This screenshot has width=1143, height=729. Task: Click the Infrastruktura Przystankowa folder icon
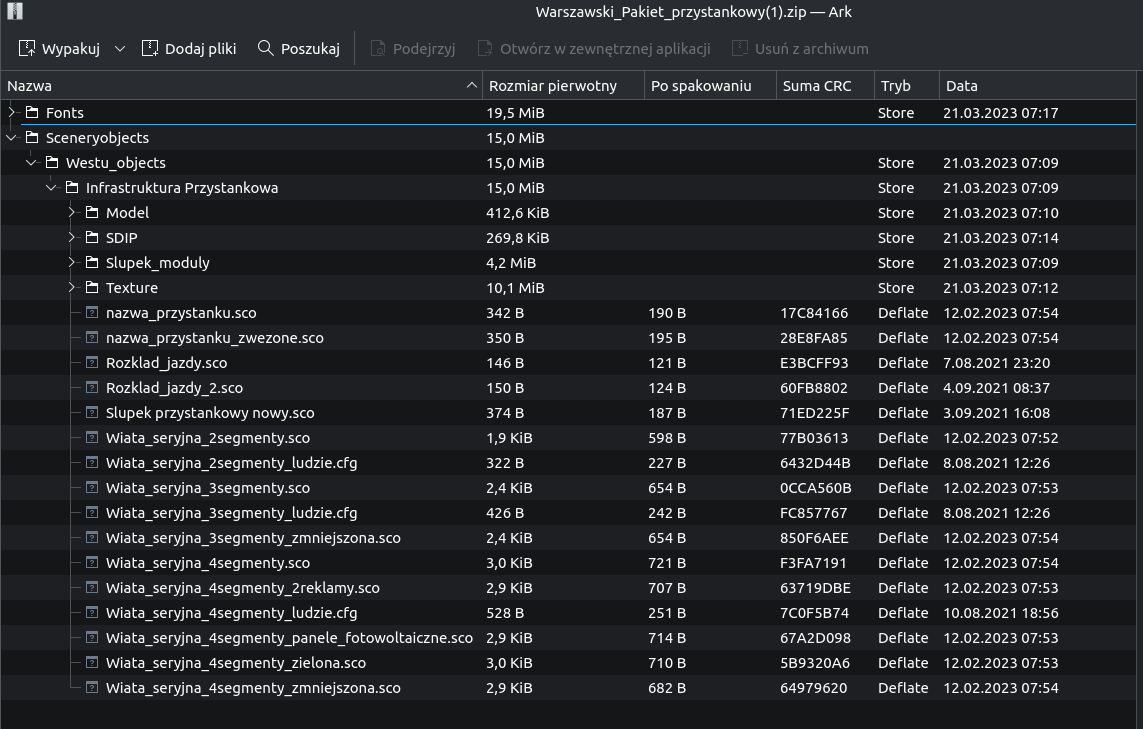pos(71,187)
